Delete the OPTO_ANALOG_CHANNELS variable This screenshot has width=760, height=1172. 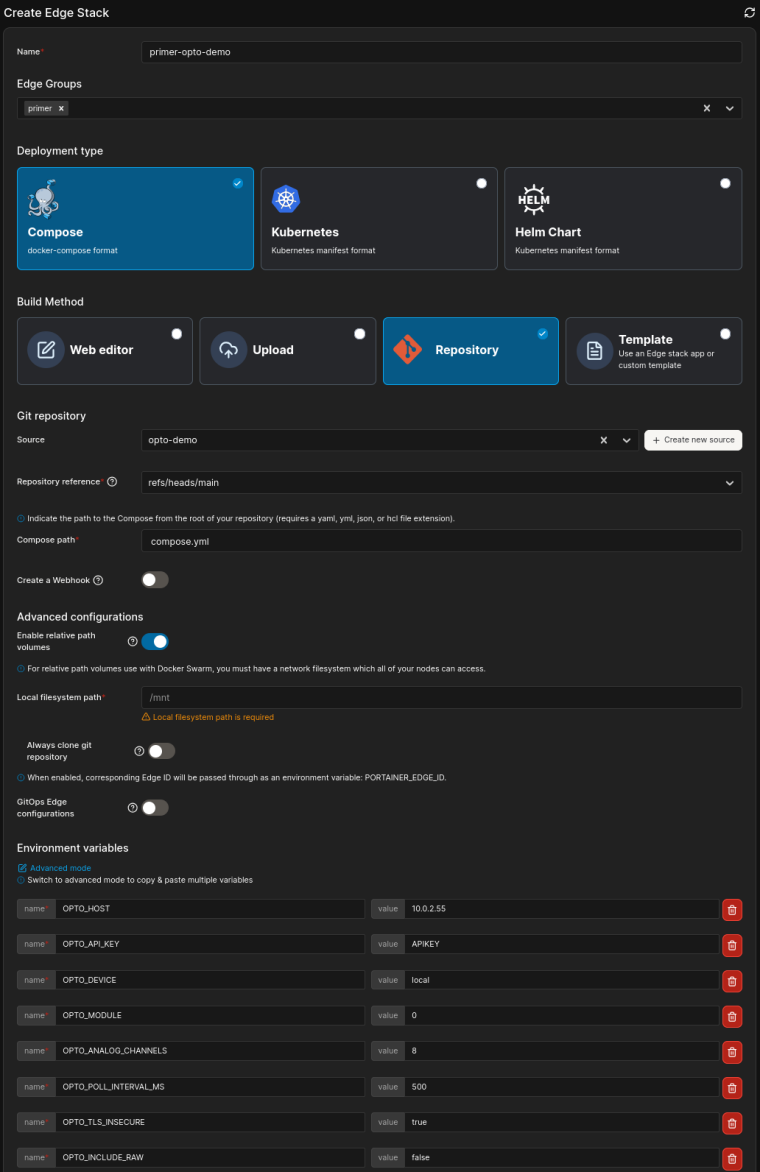(x=732, y=1052)
